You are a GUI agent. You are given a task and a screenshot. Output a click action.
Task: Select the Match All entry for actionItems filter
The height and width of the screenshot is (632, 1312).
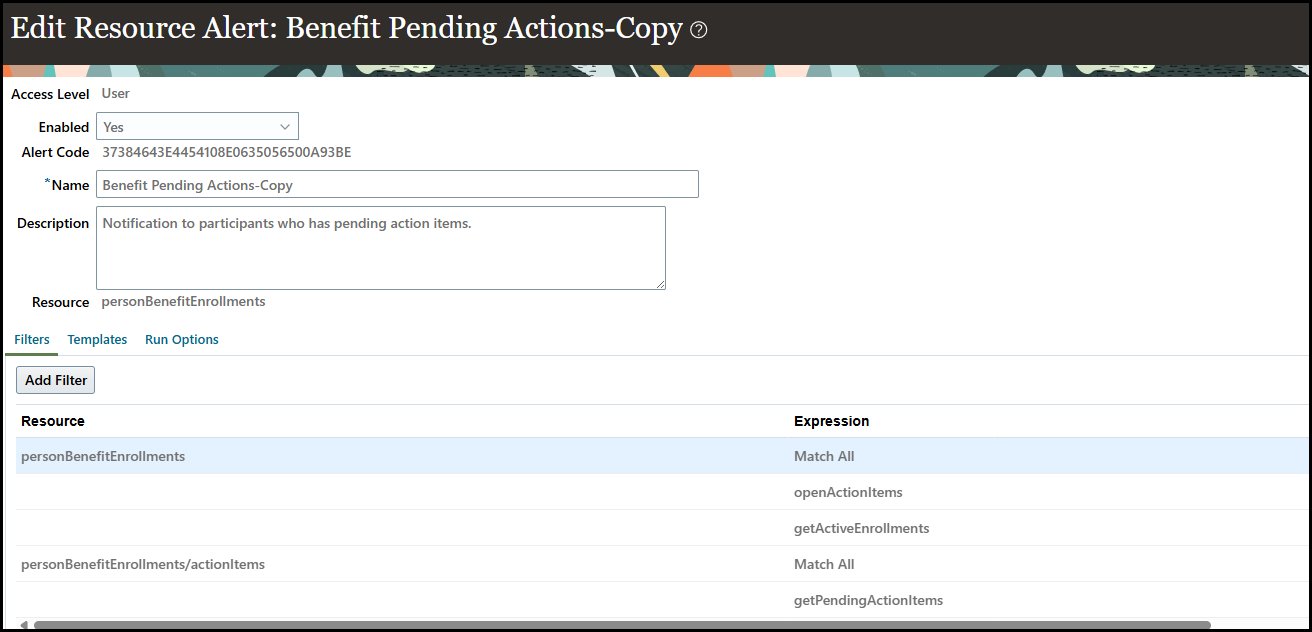point(824,564)
